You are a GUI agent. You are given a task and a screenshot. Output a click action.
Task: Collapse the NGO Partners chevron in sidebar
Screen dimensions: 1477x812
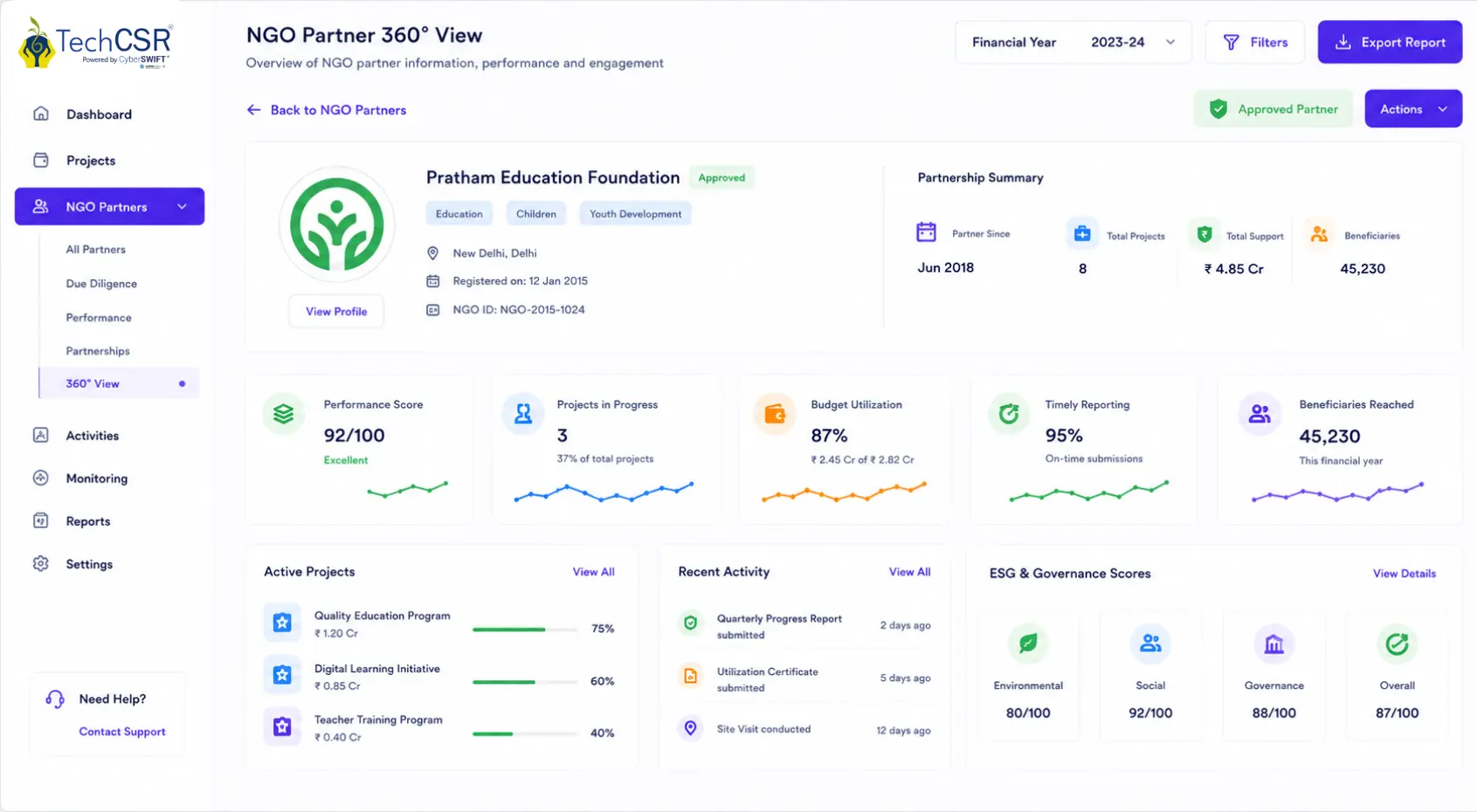(x=182, y=207)
